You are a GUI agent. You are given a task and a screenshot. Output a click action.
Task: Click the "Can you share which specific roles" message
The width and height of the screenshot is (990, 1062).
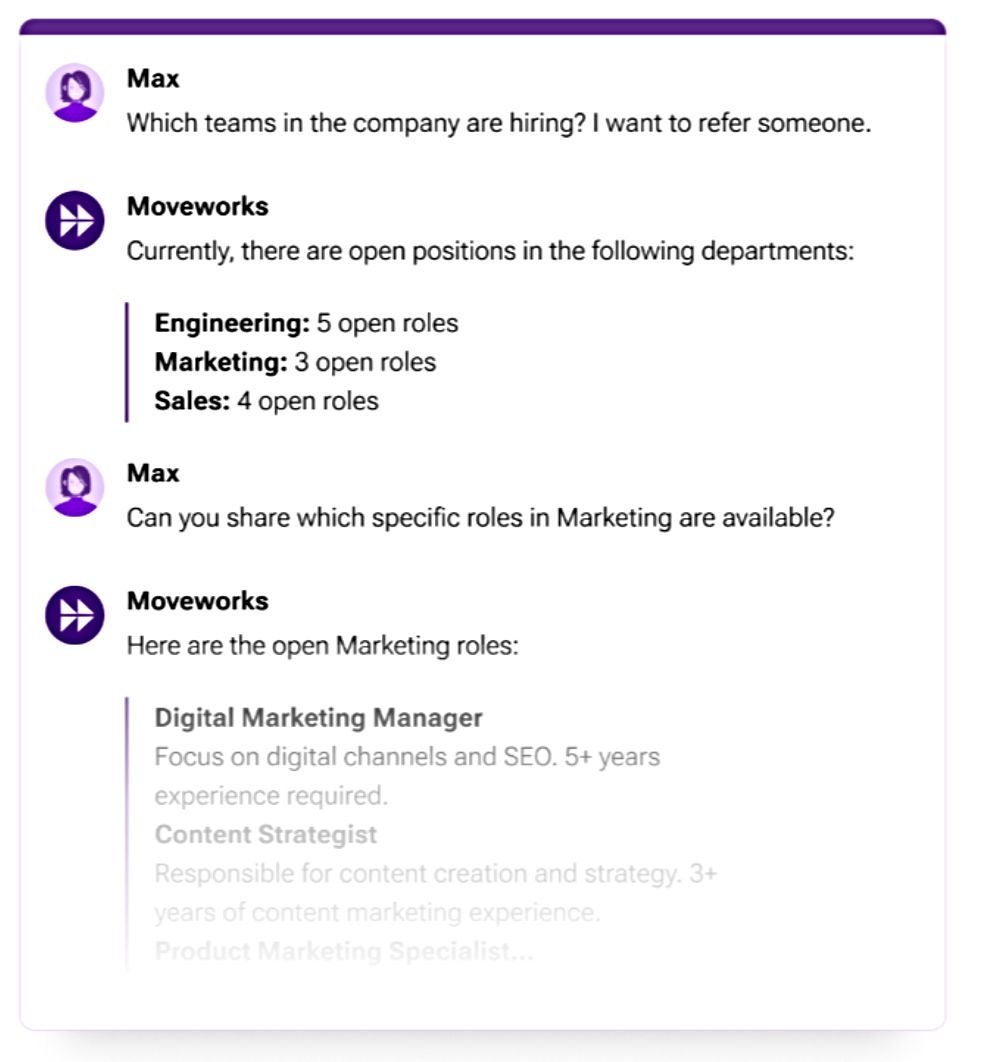tap(479, 519)
